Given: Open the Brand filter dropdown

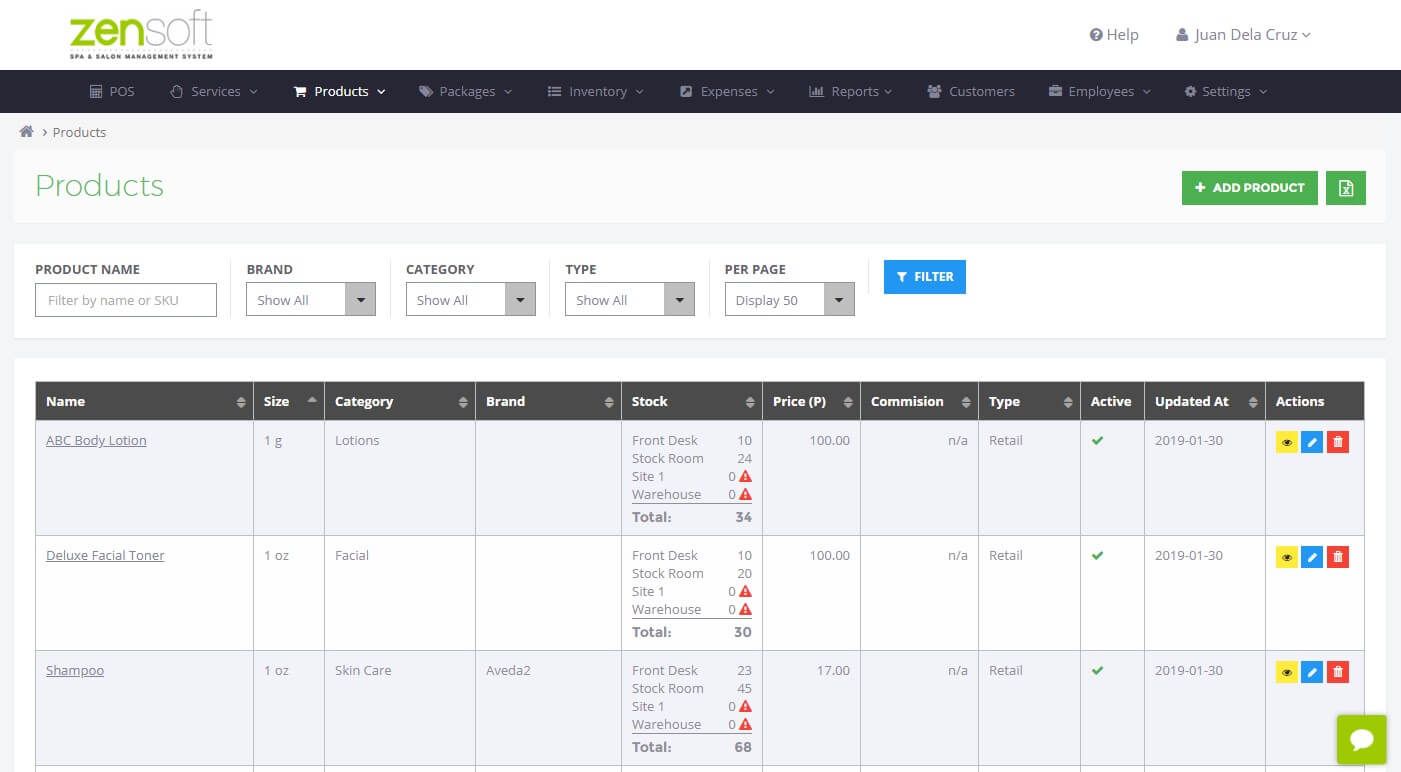Looking at the screenshot, I should 311,300.
